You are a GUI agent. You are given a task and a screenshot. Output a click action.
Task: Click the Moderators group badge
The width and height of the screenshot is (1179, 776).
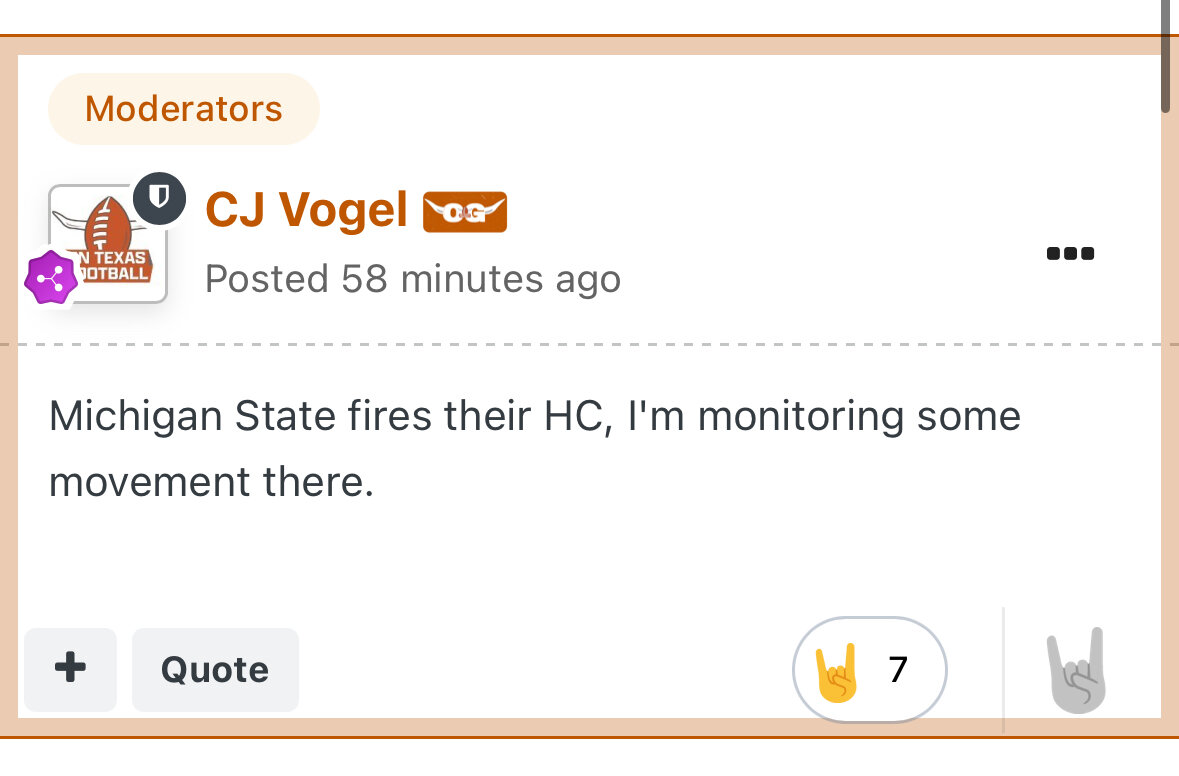184,109
